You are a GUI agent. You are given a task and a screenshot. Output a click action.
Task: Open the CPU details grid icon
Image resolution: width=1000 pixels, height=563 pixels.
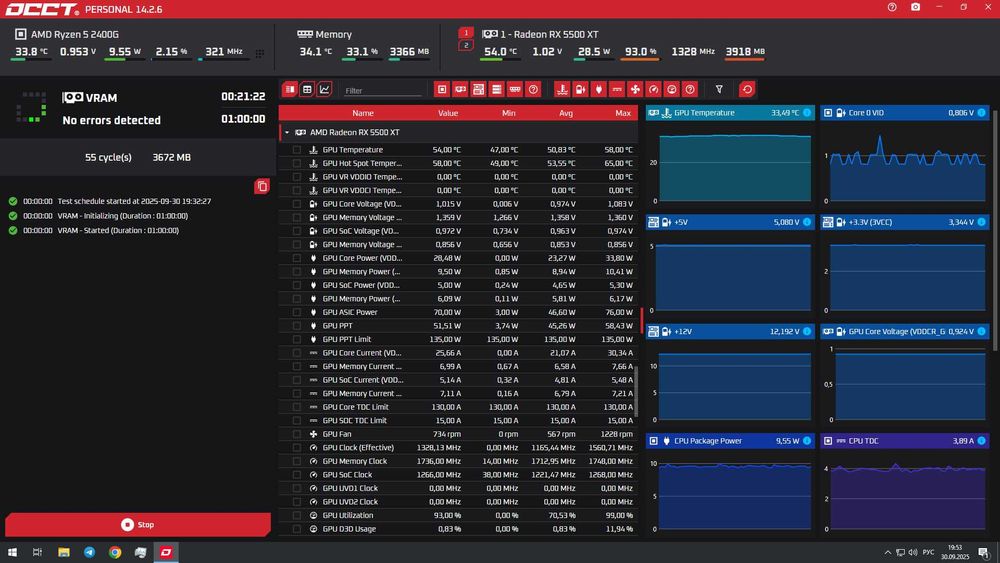coord(260,54)
